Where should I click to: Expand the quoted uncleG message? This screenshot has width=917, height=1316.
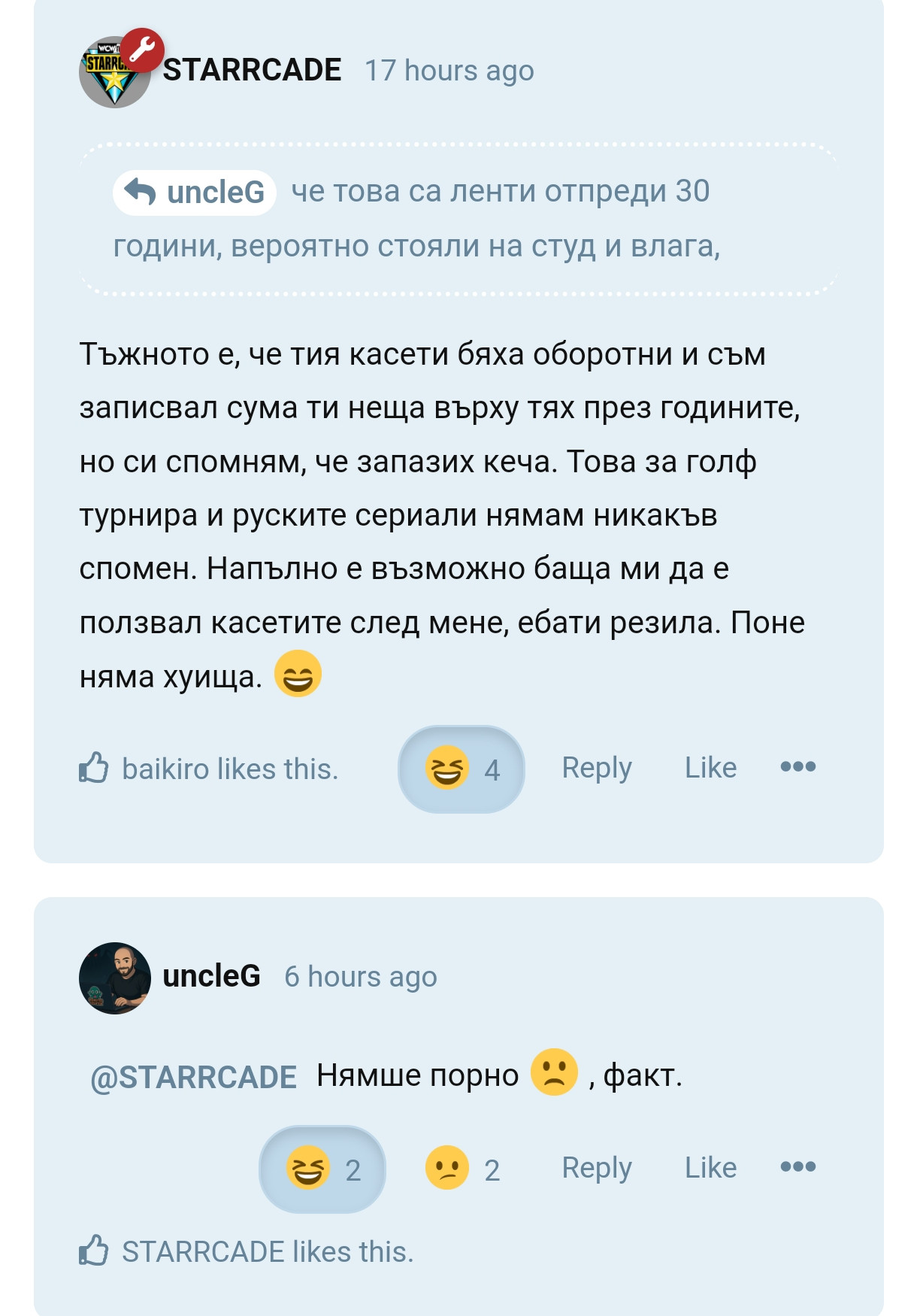(x=458, y=219)
